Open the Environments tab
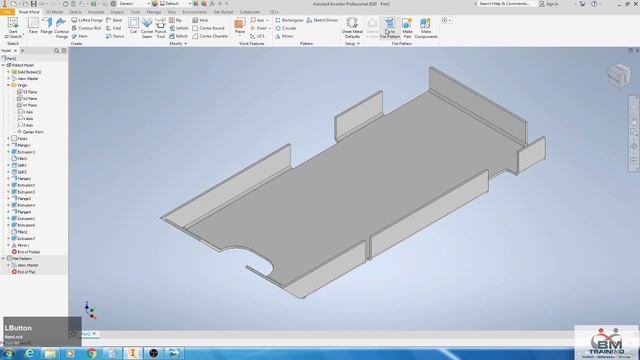The image size is (640, 360). point(195,12)
